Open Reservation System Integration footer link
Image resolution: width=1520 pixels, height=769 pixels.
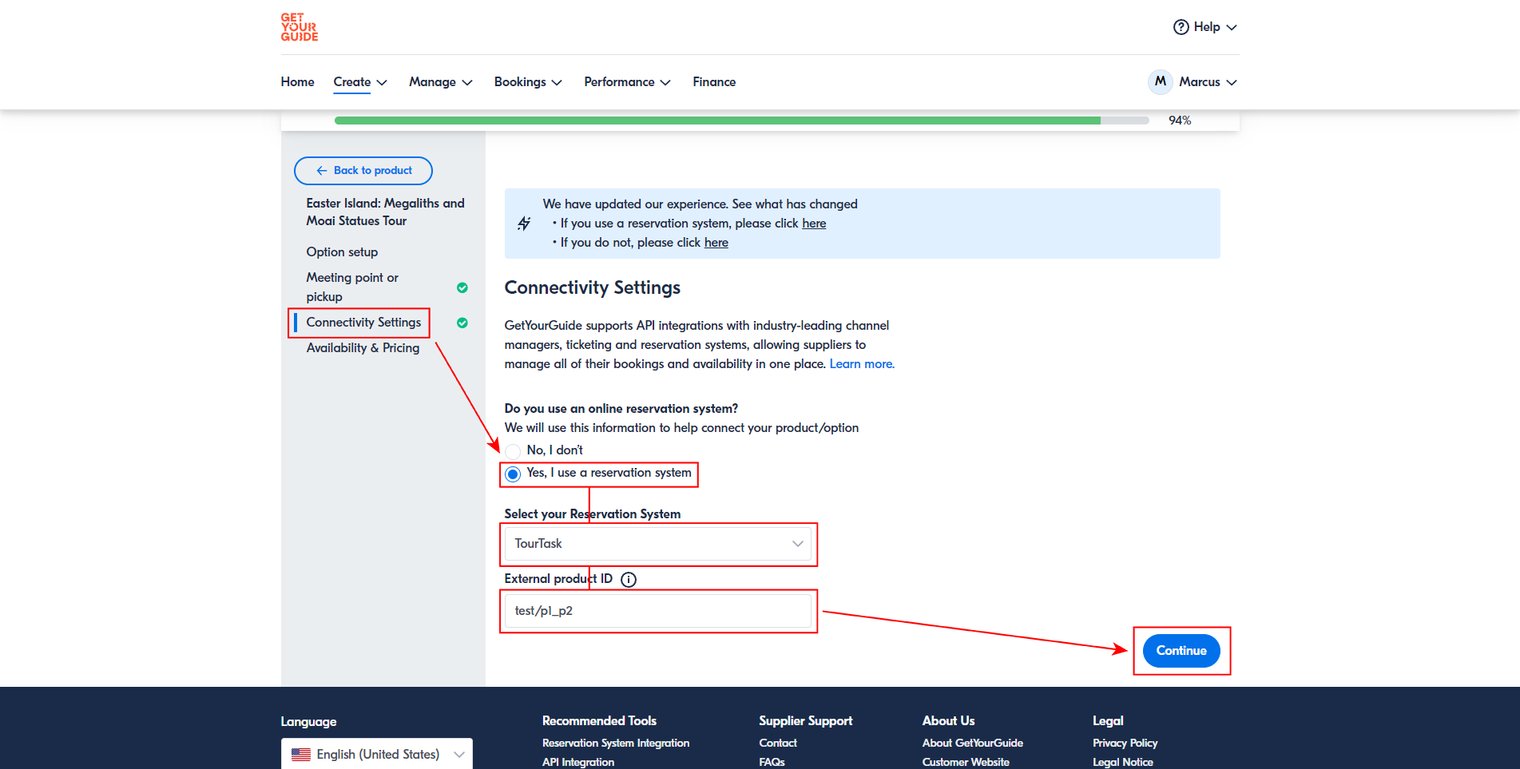click(616, 743)
